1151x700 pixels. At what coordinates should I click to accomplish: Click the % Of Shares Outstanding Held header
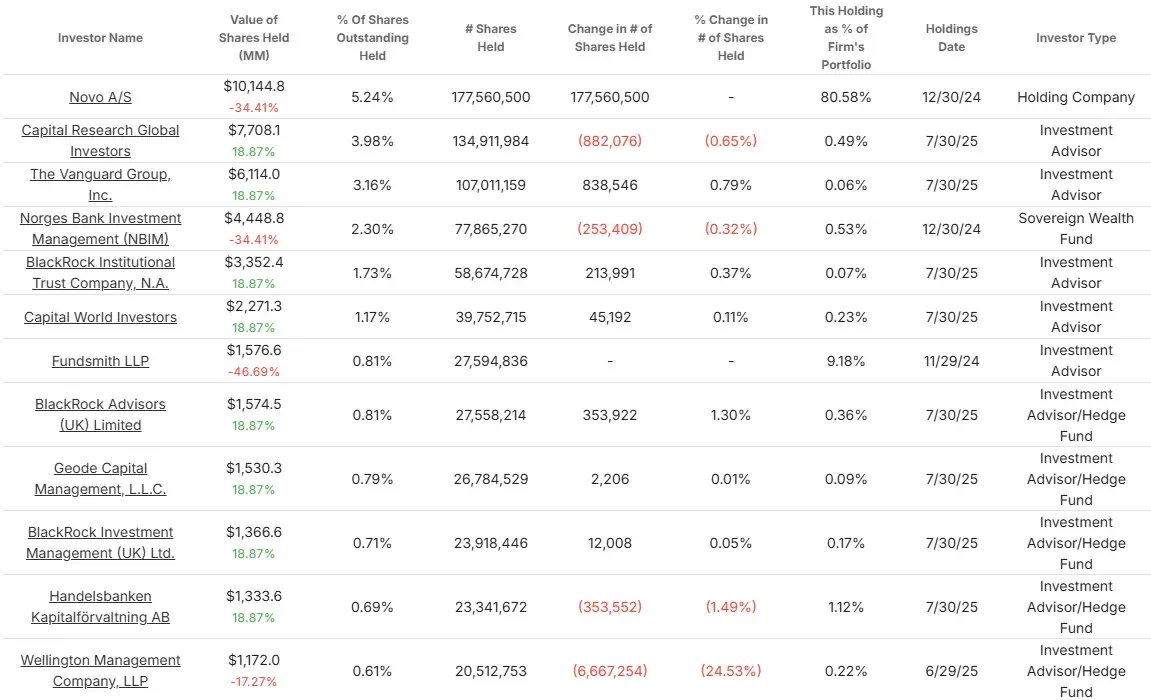pyautogui.click(x=372, y=37)
